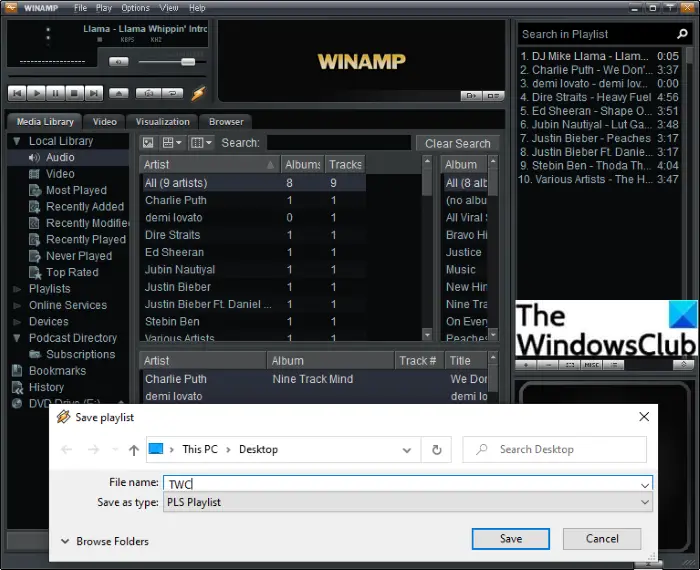Image resolution: width=700 pixels, height=570 pixels.
Task: Expand the Devices tree node
Action: (17, 322)
